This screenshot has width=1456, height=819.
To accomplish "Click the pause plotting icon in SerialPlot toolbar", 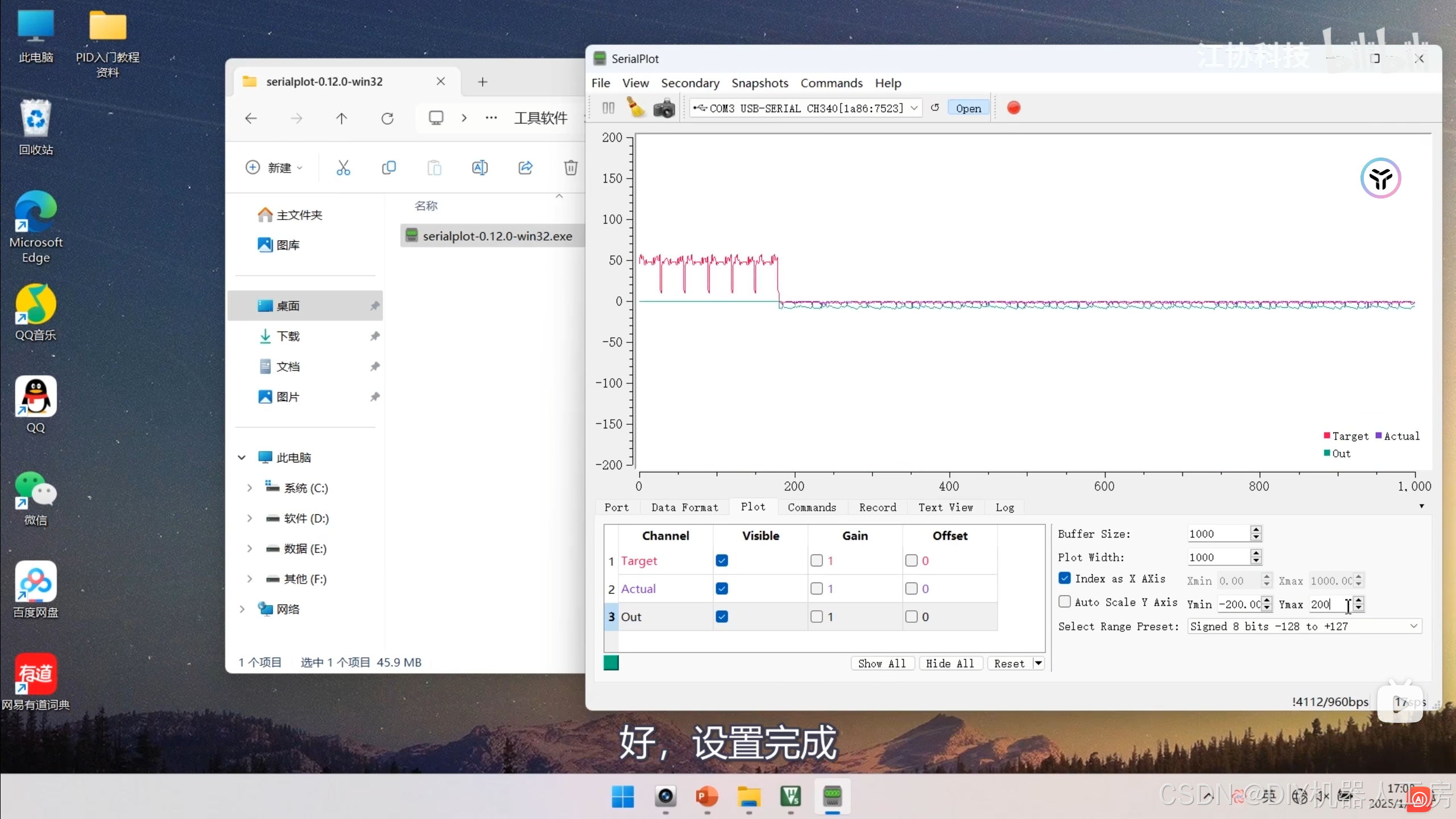I will 608,108.
